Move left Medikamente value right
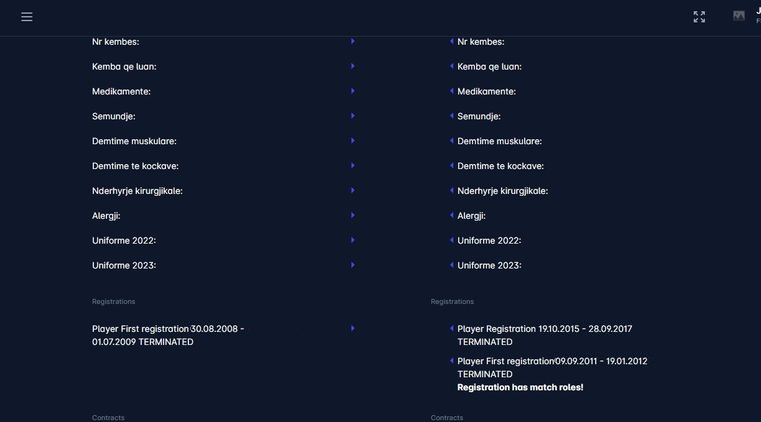This screenshot has width=761, height=422. click(x=353, y=91)
